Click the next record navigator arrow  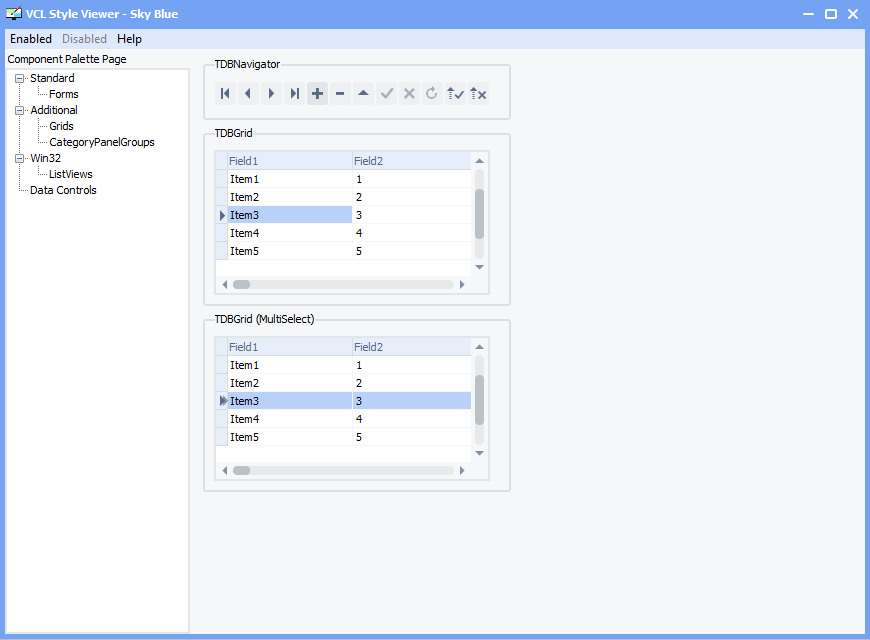271,94
